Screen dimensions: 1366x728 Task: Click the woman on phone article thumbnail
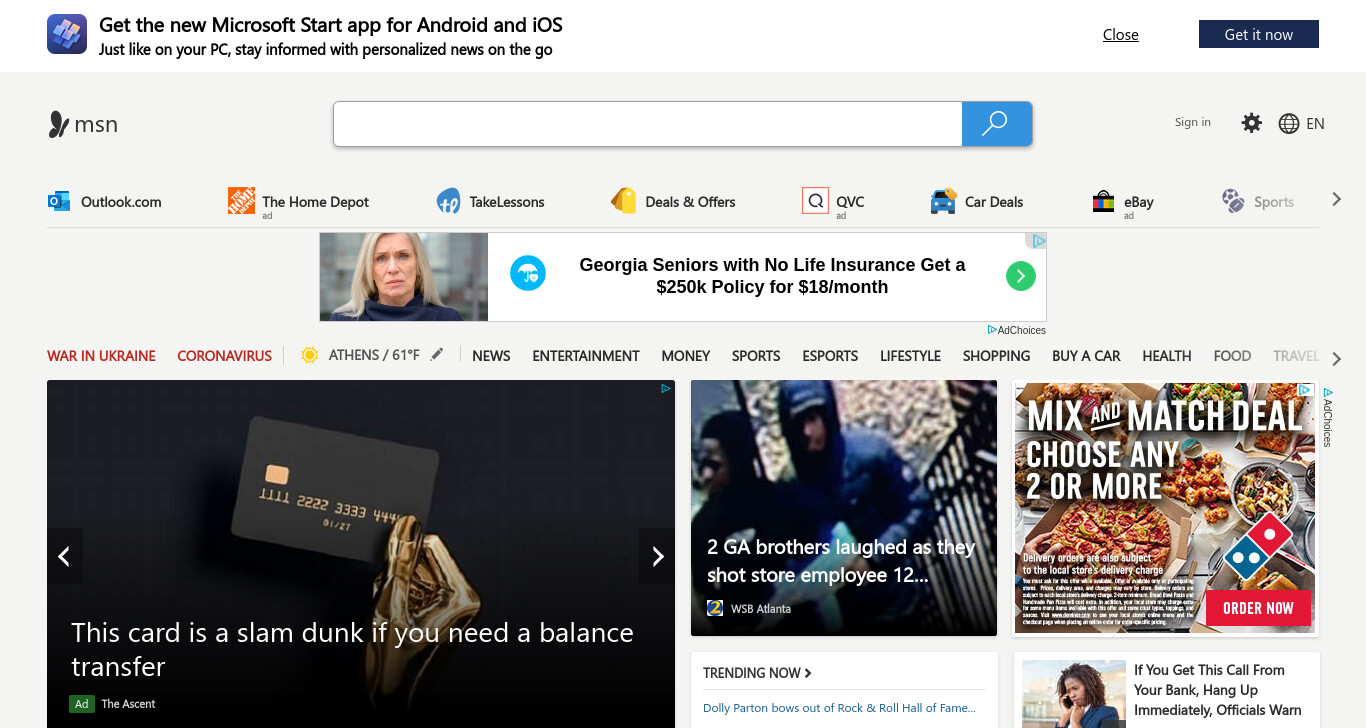[1074, 694]
